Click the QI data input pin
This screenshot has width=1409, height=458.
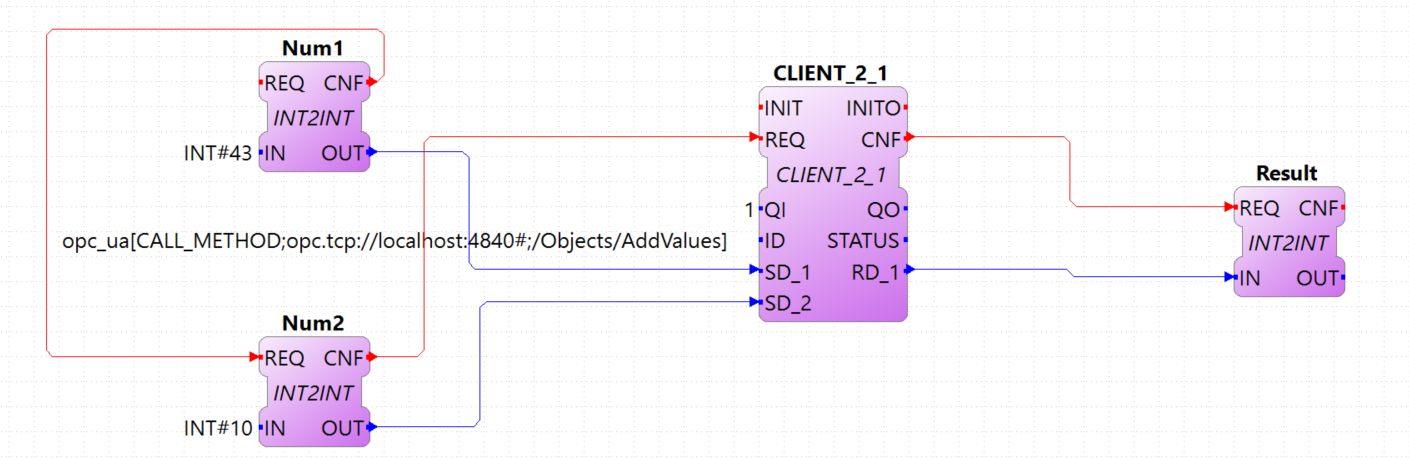pyautogui.click(x=774, y=210)
